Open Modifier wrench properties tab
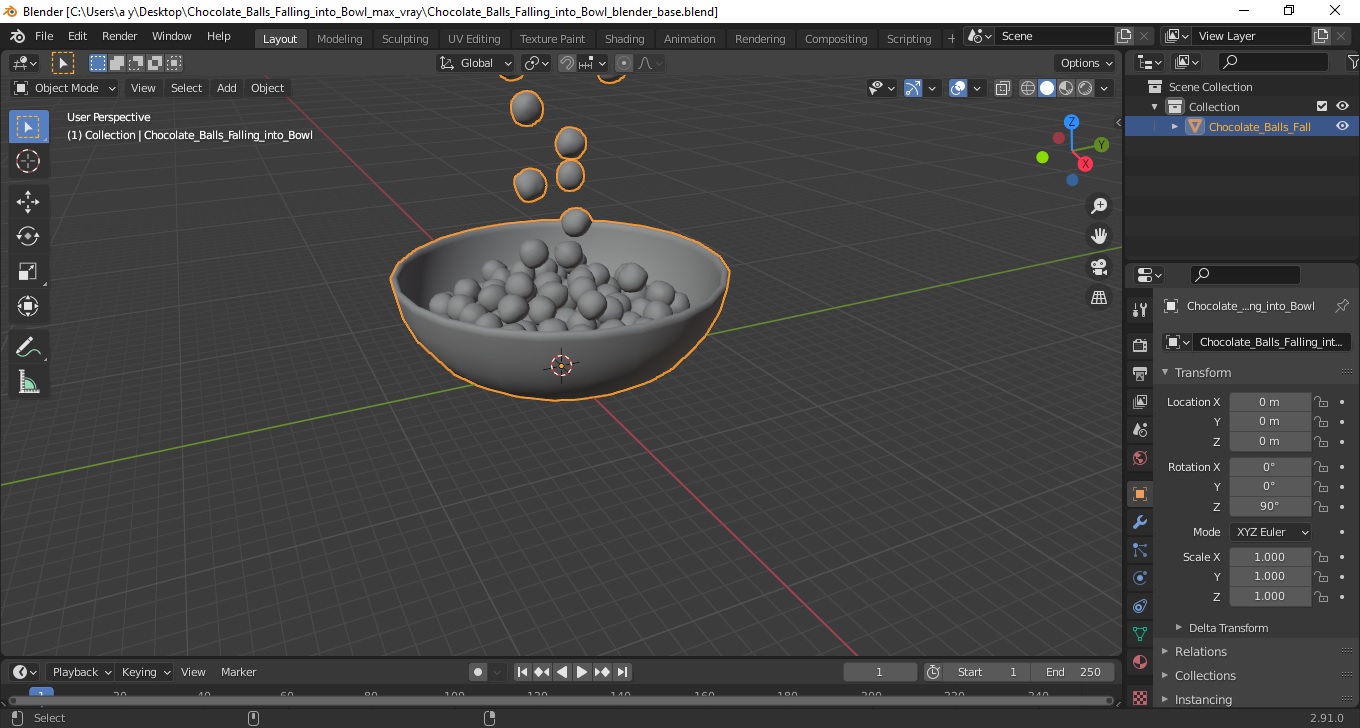The height and width of the screenshot is (728, 1360). pos(1139,522)
